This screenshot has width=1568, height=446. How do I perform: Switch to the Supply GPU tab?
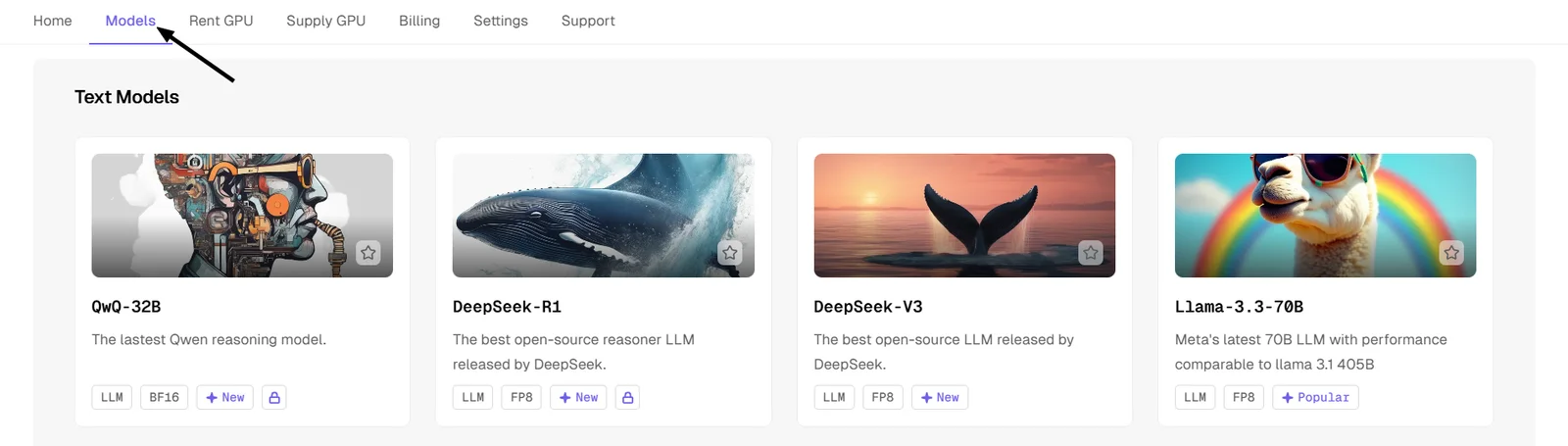click(x=325, y=21)
